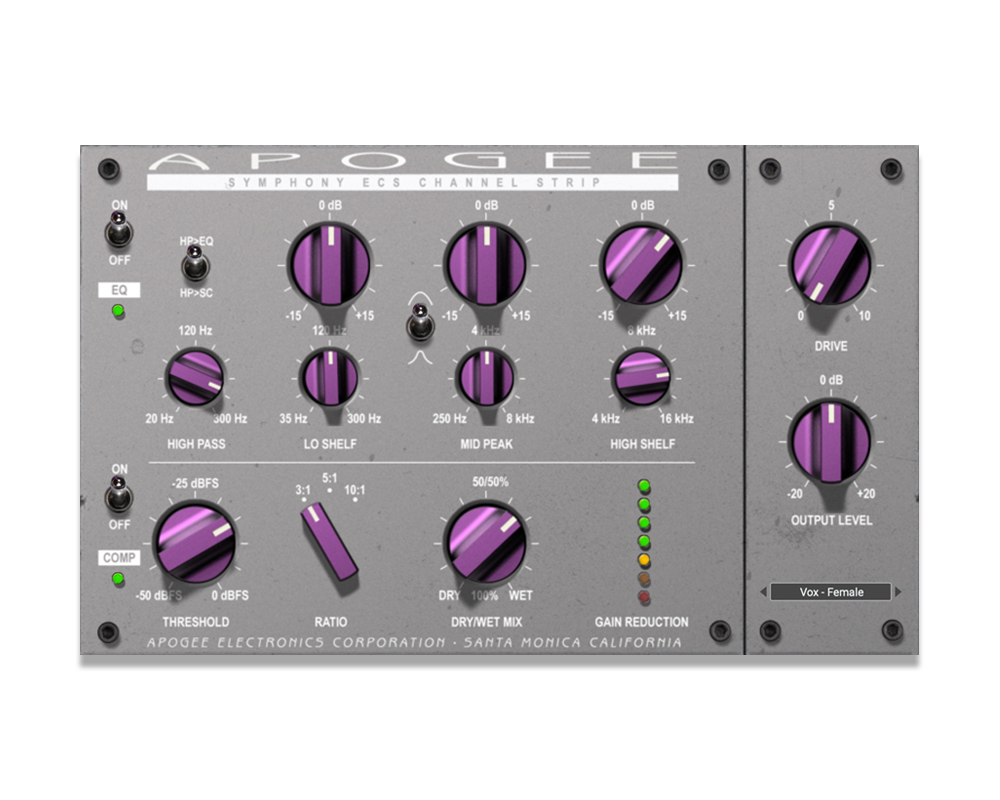Toggle the EQ ON/OFF switch
The image size is (1000, 800).
(x=119, y=231)
